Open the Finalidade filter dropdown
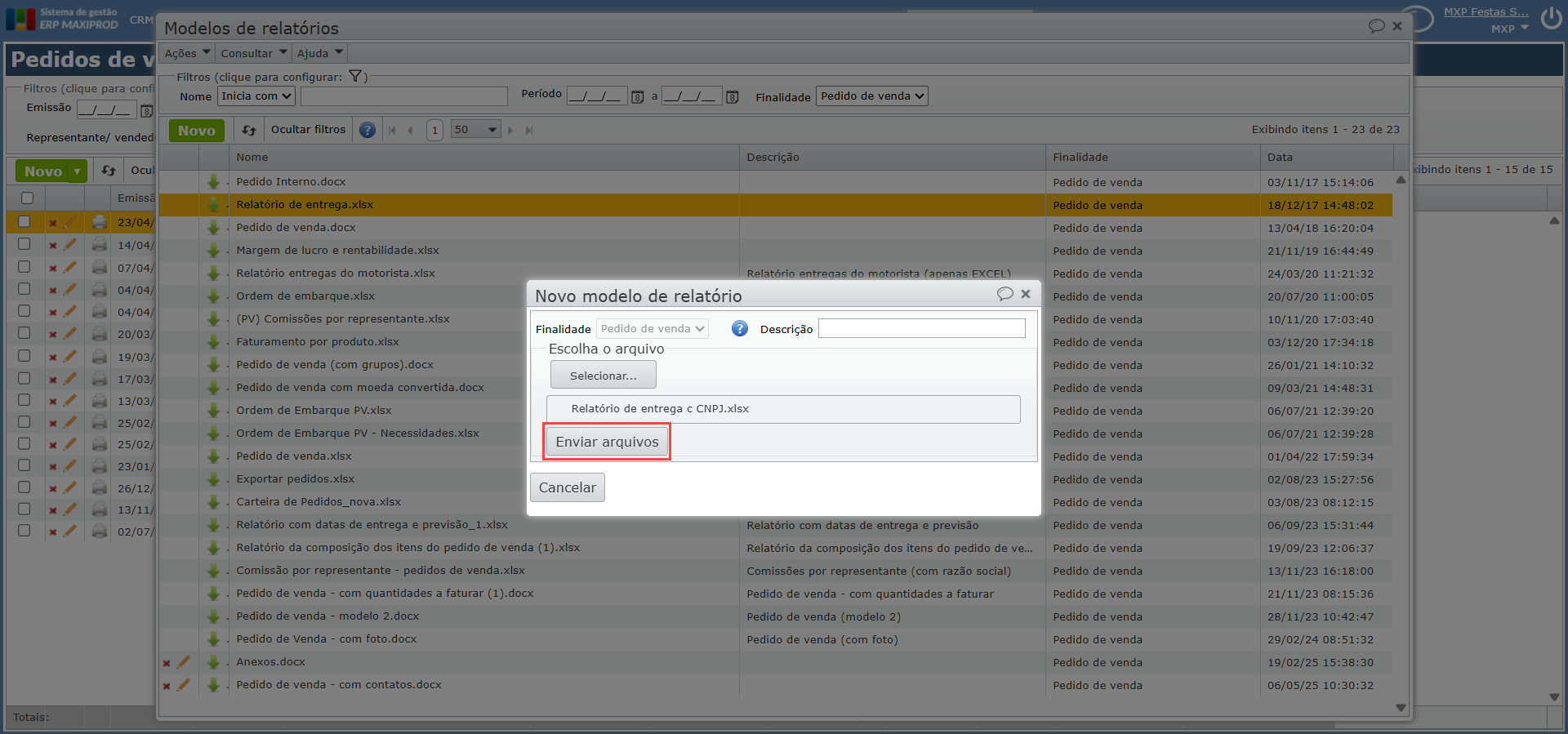The height and width of the screenshot is (734, 1568). pyautogui.click(x=871, y=96)
